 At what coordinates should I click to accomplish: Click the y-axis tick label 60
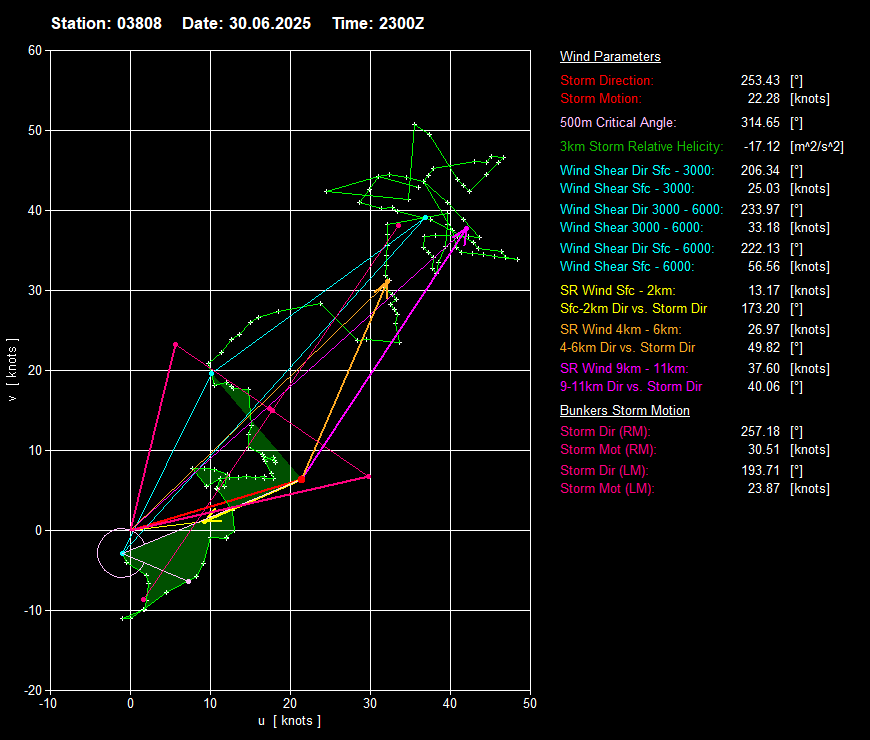tap(35, 50)
